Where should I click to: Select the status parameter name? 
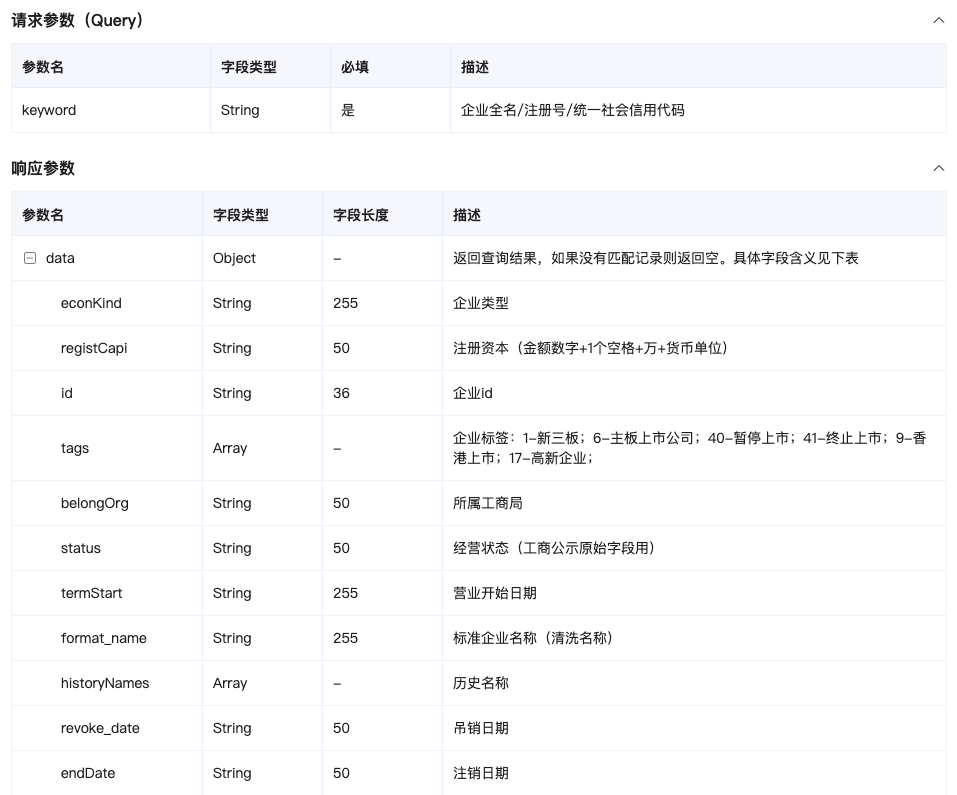click(81, 549)
